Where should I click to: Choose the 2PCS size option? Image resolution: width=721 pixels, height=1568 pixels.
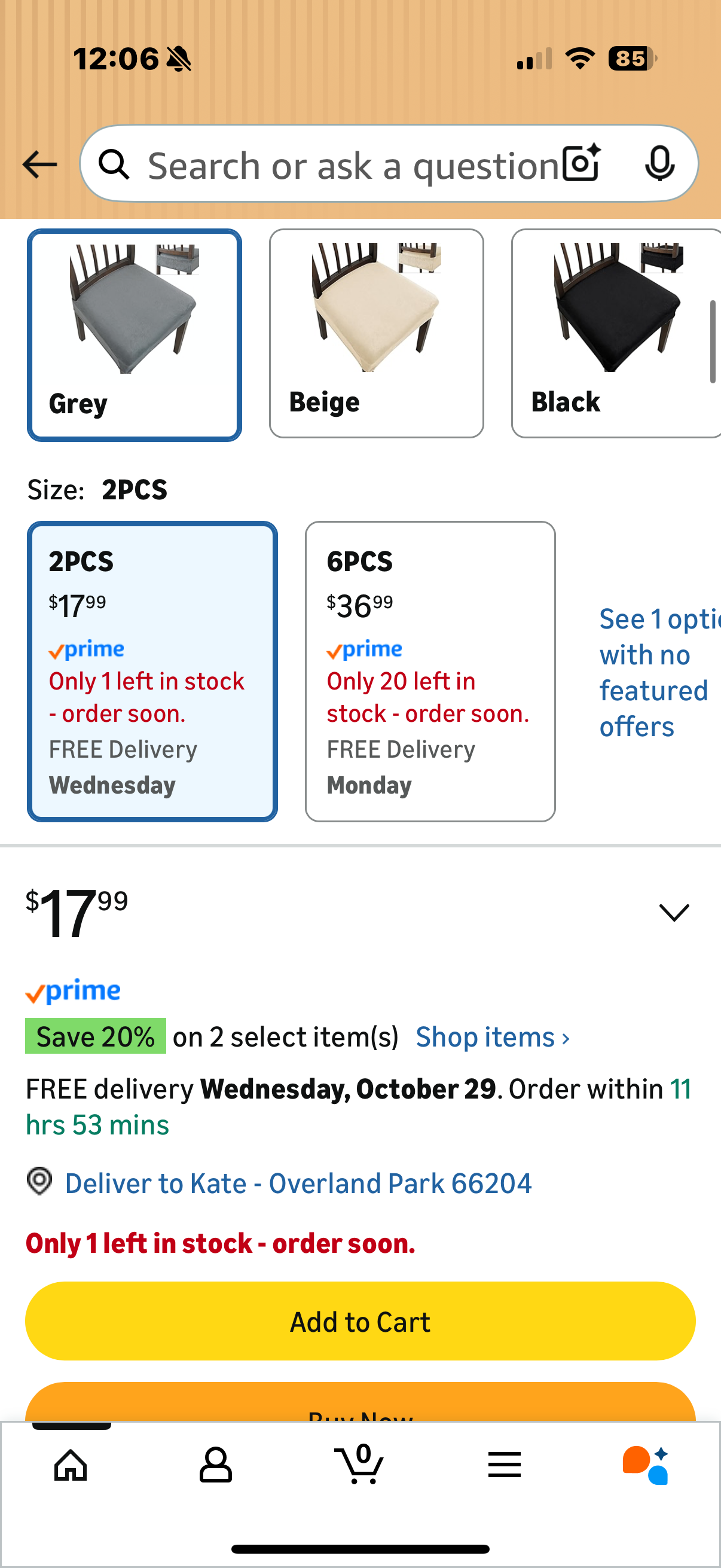coord(152,671)
